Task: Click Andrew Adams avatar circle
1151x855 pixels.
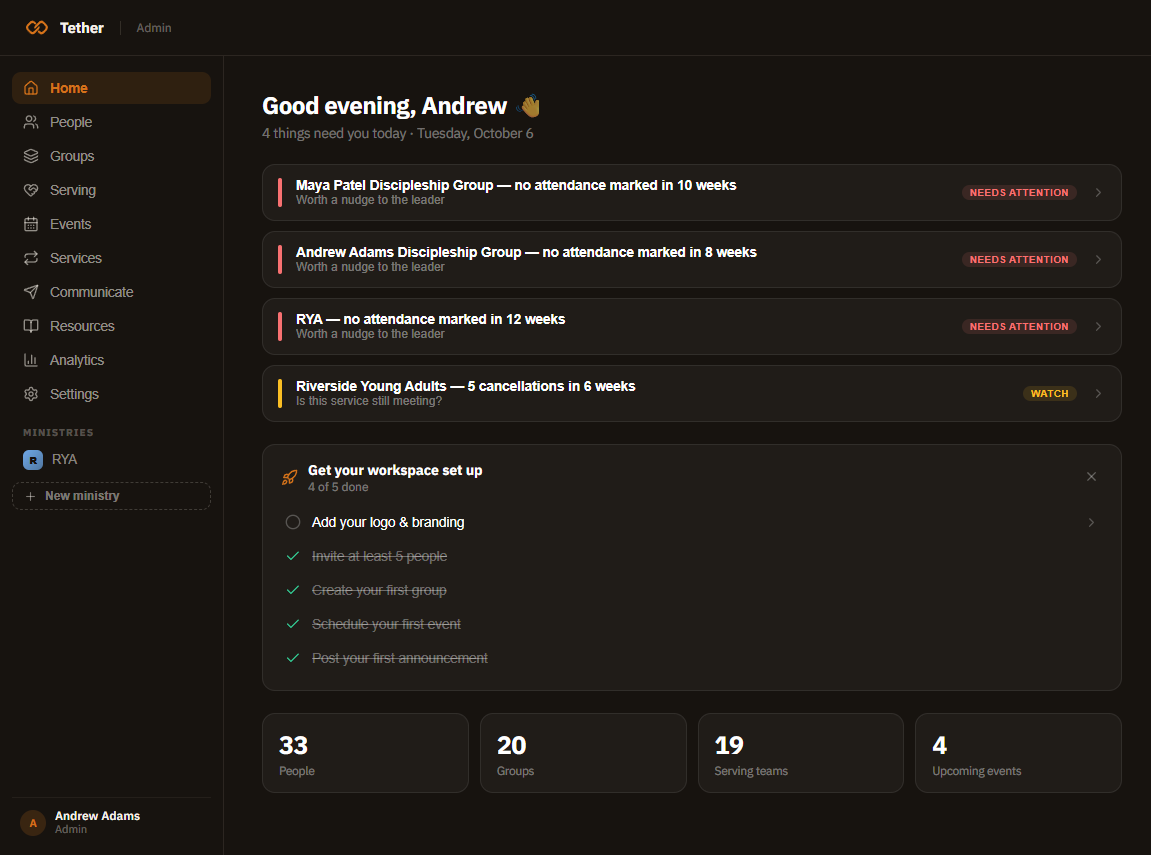Action: (33, 823)
